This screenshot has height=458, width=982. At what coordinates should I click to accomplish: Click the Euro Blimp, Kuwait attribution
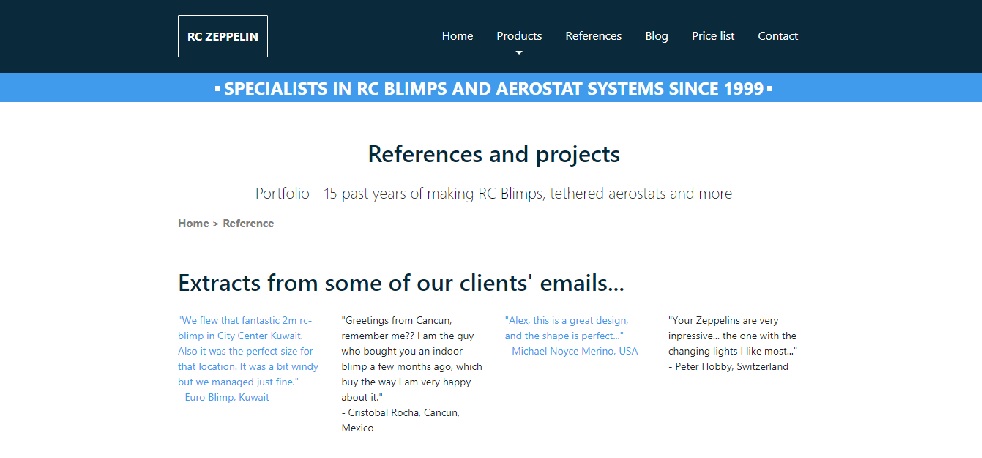pyautogui.click(x=227, y=397)
